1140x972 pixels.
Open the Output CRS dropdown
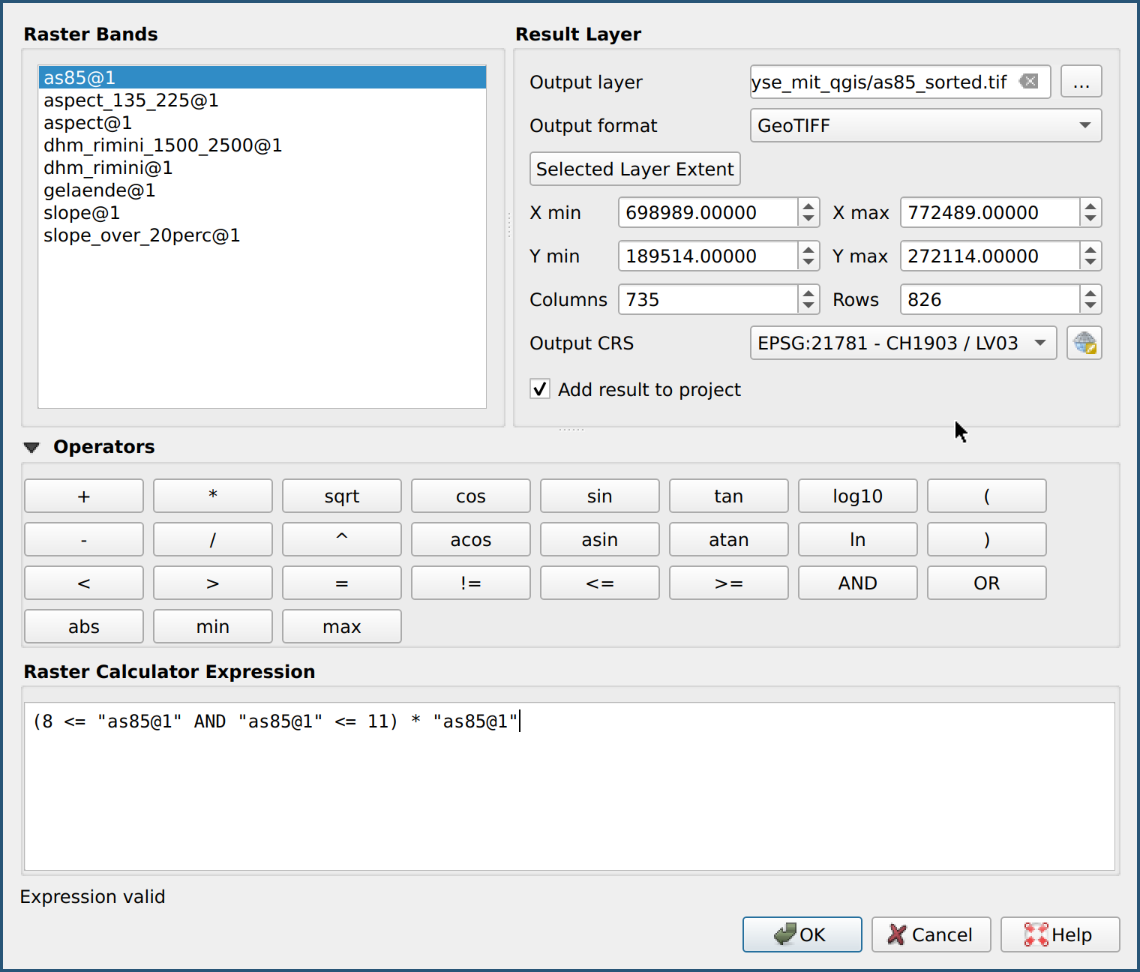point(902,343)
